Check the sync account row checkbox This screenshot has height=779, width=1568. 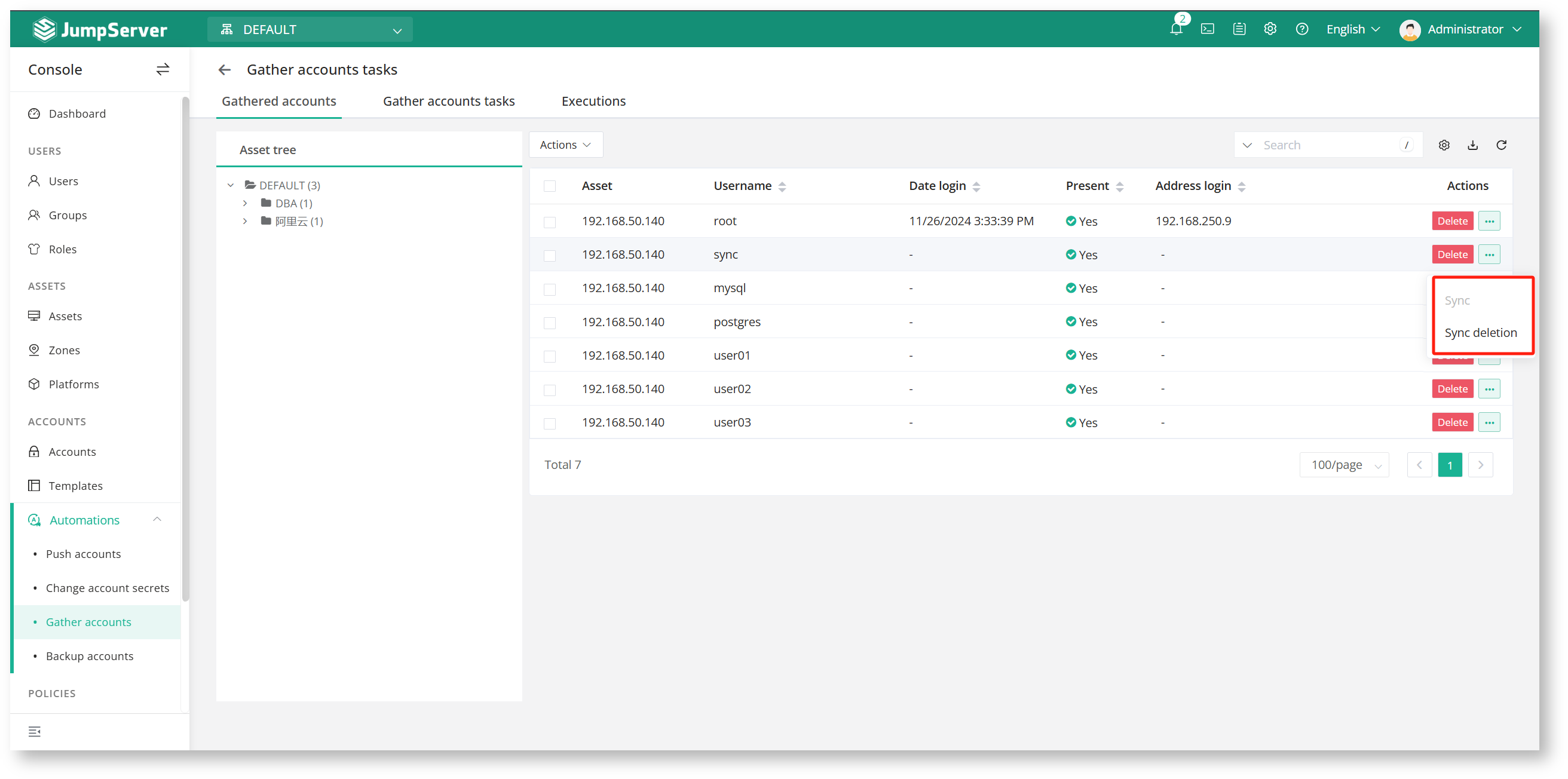[x=550, y=256]
